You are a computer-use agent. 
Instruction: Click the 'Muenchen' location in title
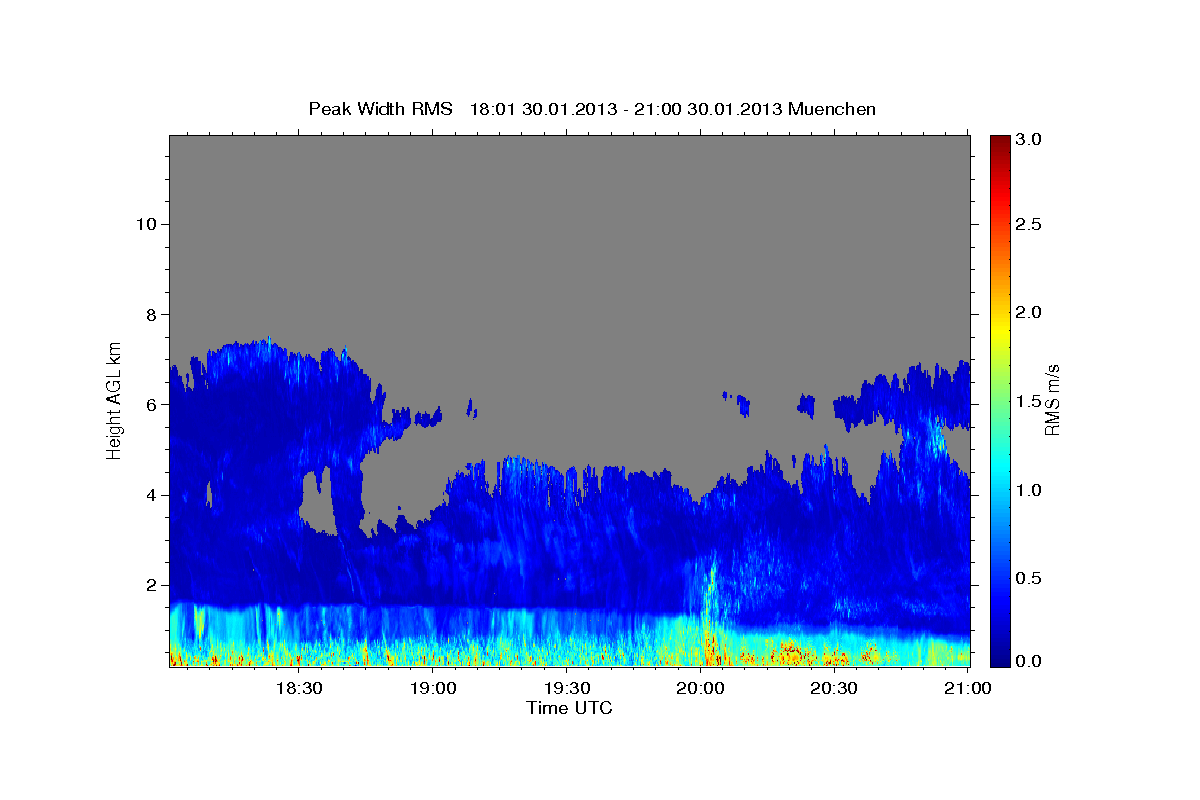(x=832, y=108)
